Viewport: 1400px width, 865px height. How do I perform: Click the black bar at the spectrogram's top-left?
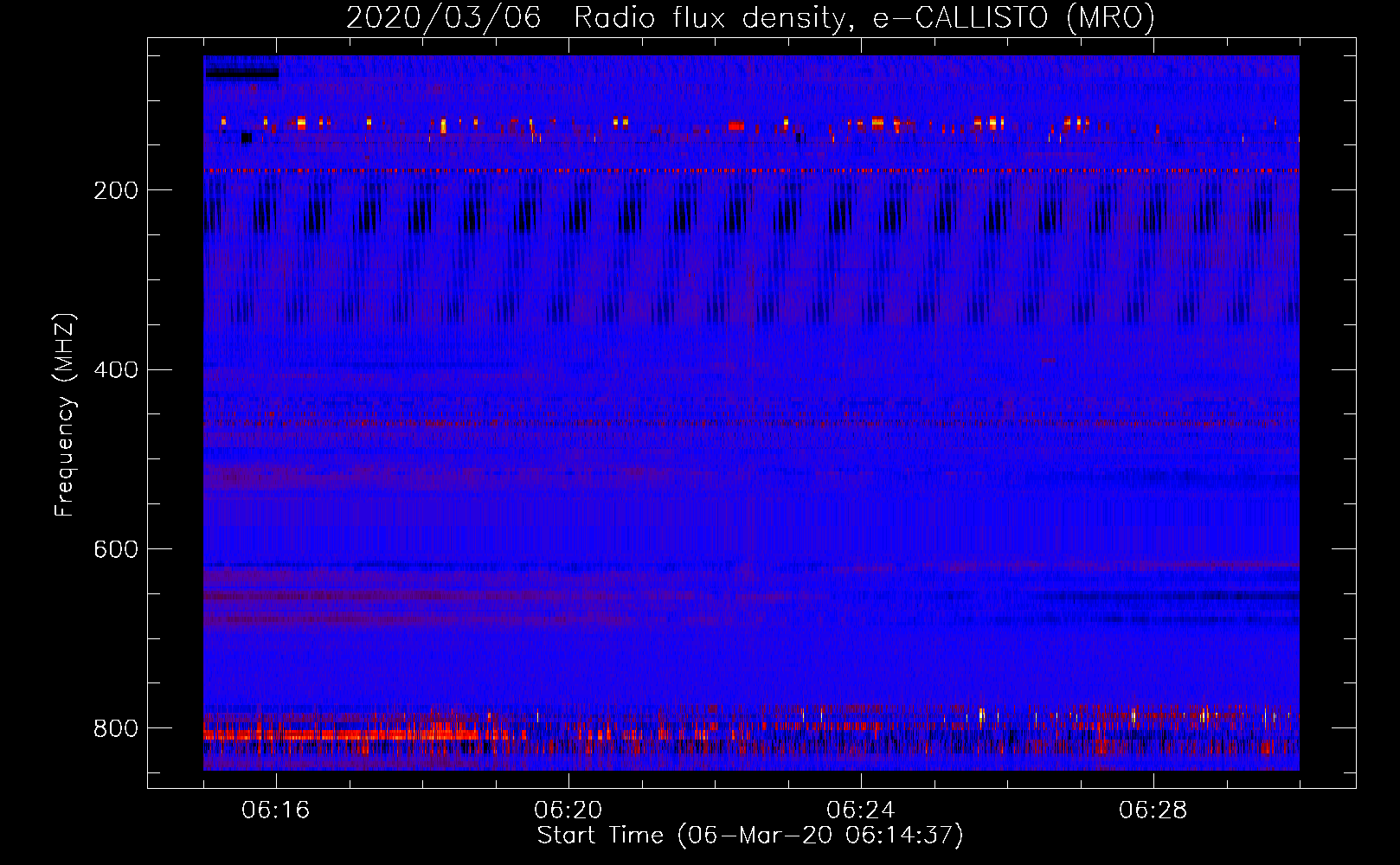(x=241, y=74)
